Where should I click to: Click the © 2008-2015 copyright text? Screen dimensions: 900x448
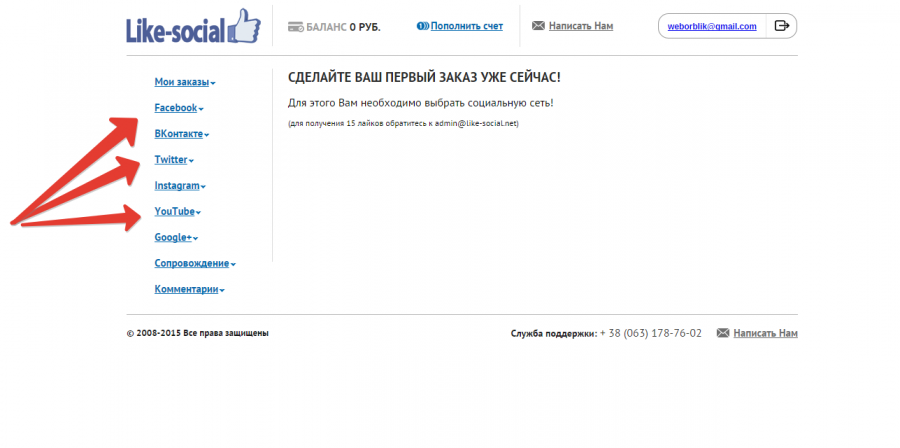point(197,333)
